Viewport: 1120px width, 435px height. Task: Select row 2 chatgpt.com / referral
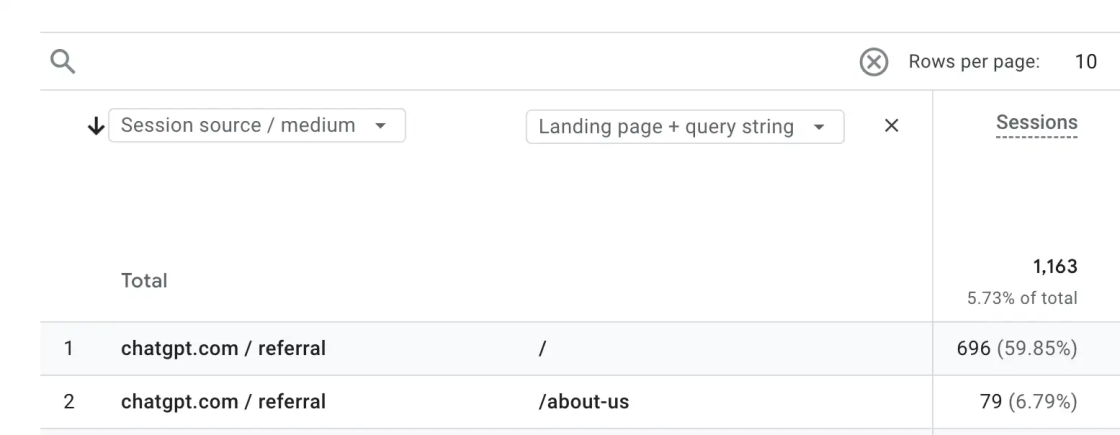[223, 402]
